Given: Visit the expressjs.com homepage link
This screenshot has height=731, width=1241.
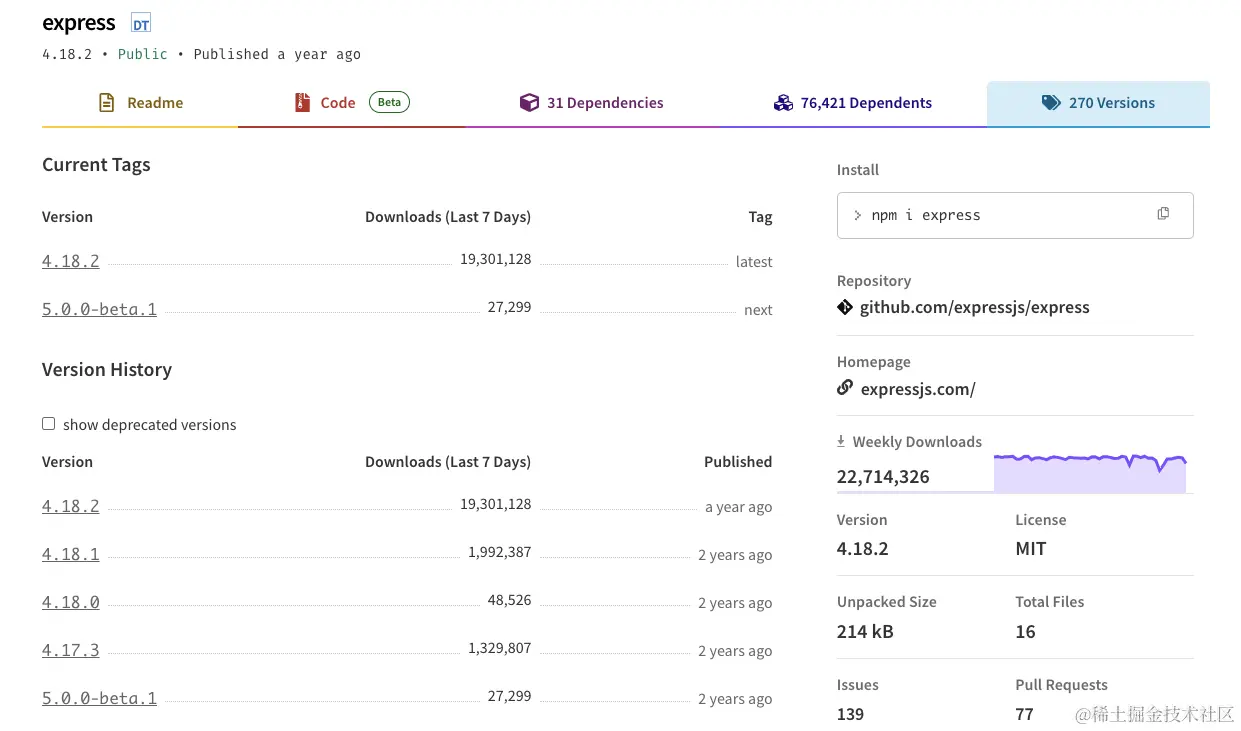Looking at the screenshot, I should coord(918,389).
